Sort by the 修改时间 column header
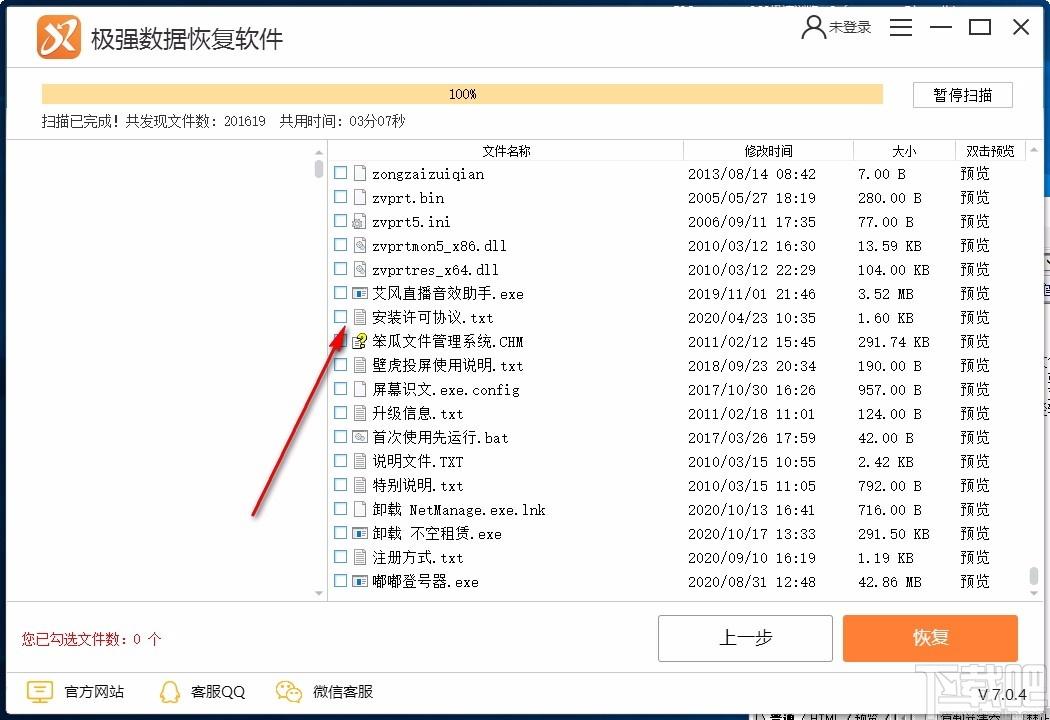 click(x=768, y=151)
